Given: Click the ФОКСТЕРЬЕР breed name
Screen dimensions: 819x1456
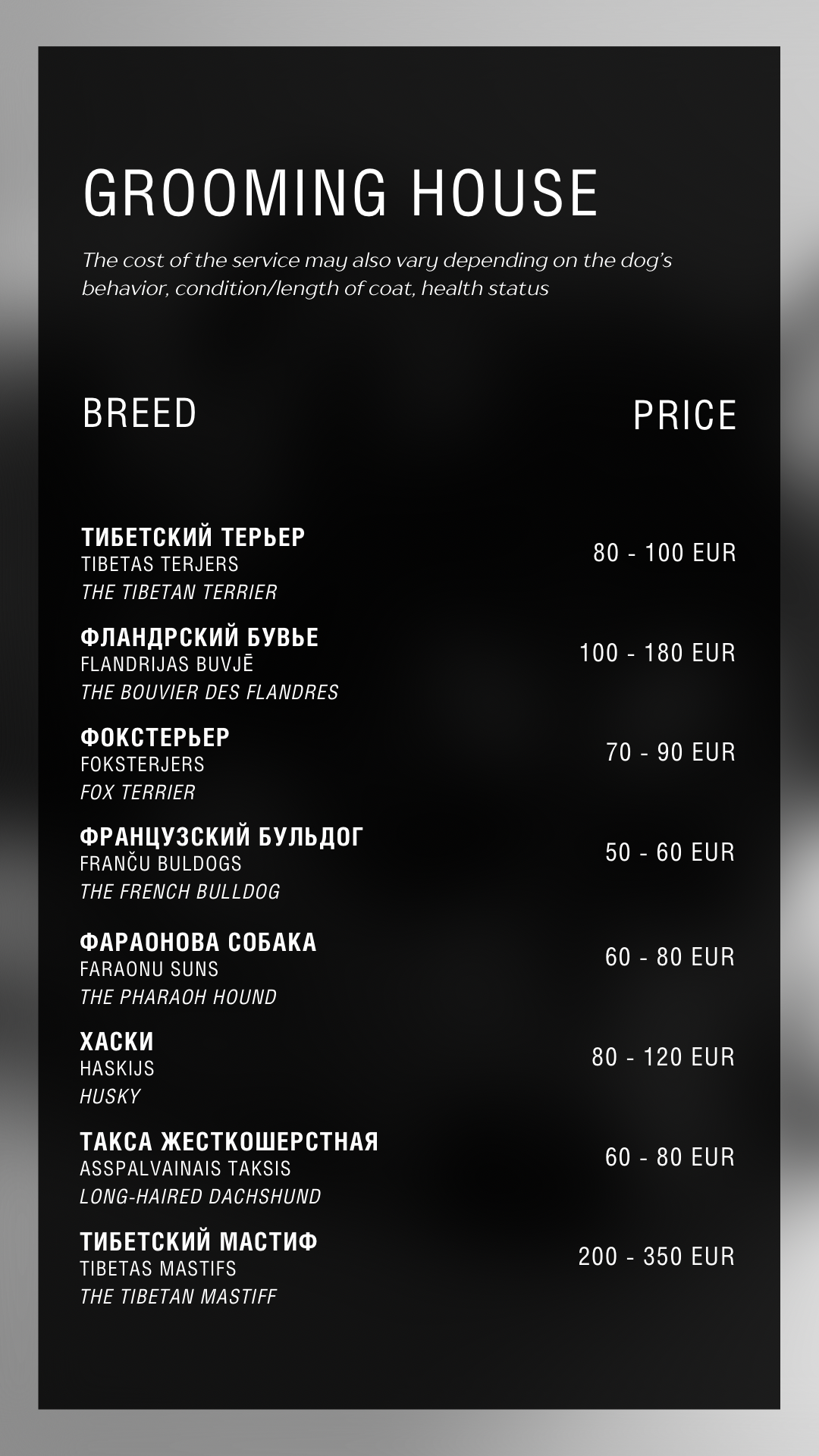Looking at the screenshot, I should [155, 737].
